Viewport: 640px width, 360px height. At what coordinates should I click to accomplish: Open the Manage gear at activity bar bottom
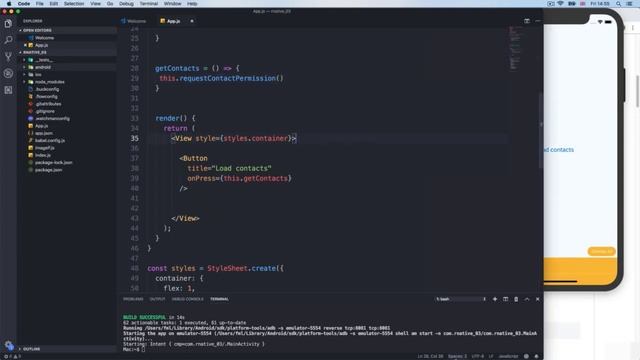click(x=9, y=345)
